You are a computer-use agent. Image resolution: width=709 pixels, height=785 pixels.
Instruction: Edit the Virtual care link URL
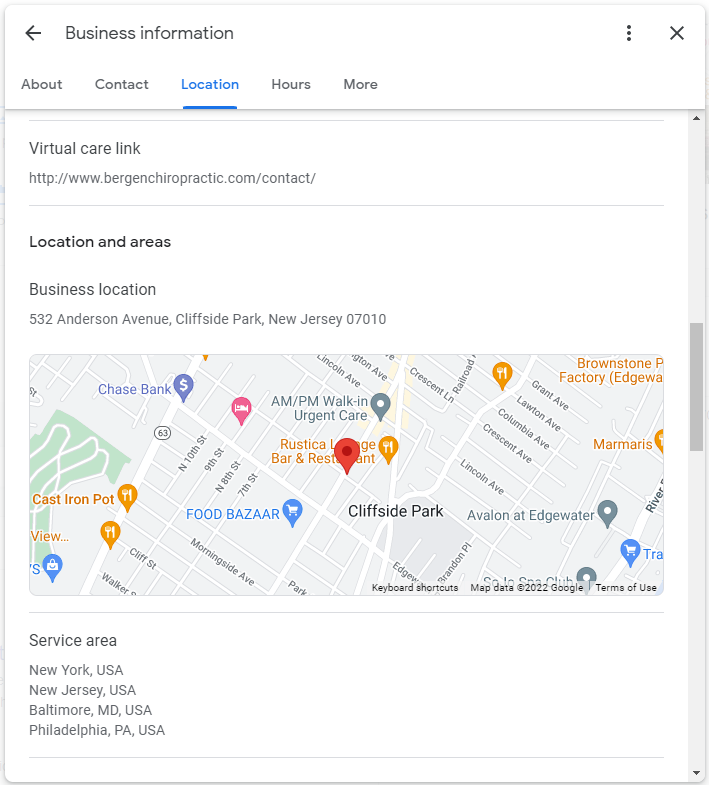coord(172,178)
